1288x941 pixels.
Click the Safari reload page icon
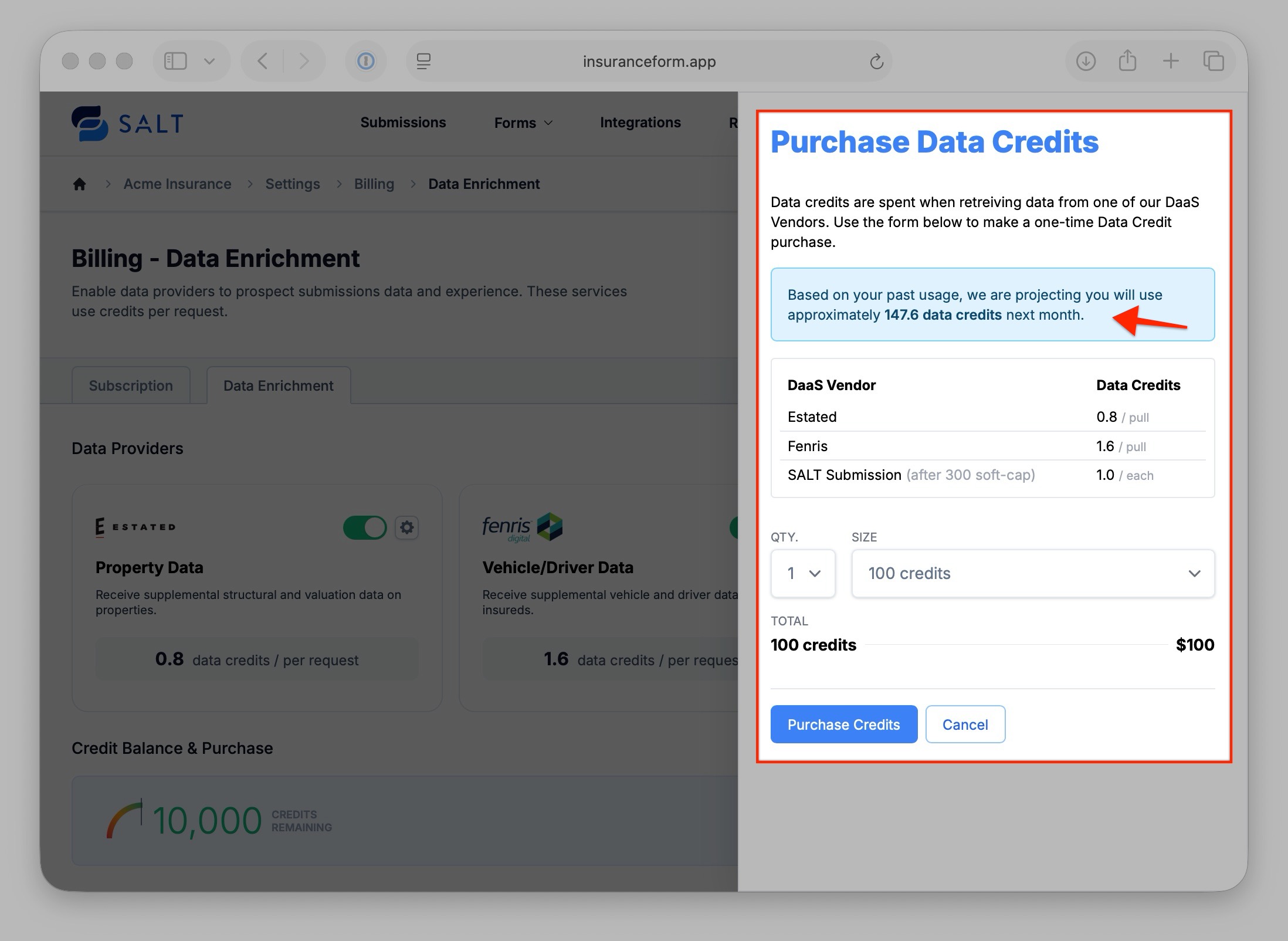pyautogui.click(x=876, y=62)
